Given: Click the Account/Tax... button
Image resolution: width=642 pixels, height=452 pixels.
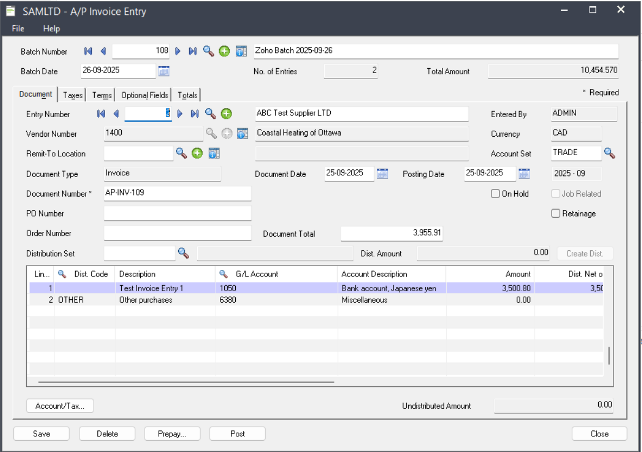Looking at the screenshot, I should [x=59, y=405].
